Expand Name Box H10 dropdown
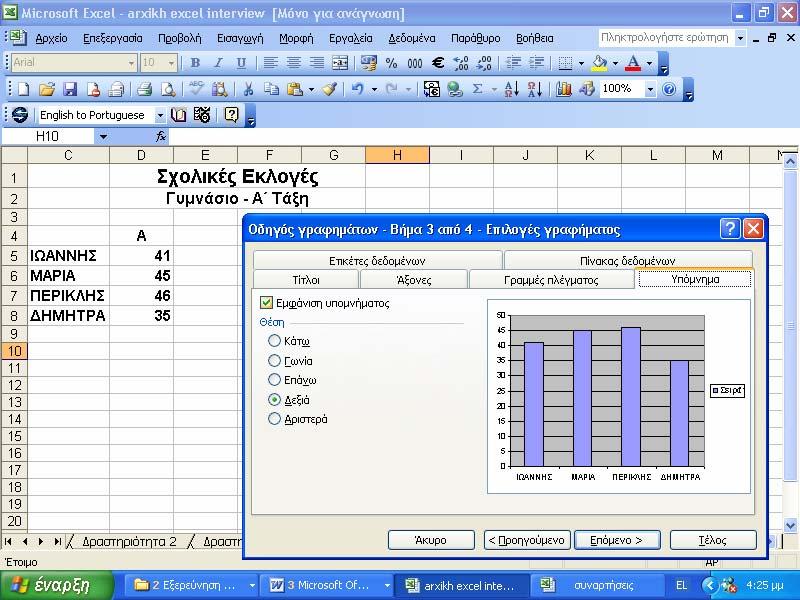Screen dimensions: 800x600 [x=103, y=136]
